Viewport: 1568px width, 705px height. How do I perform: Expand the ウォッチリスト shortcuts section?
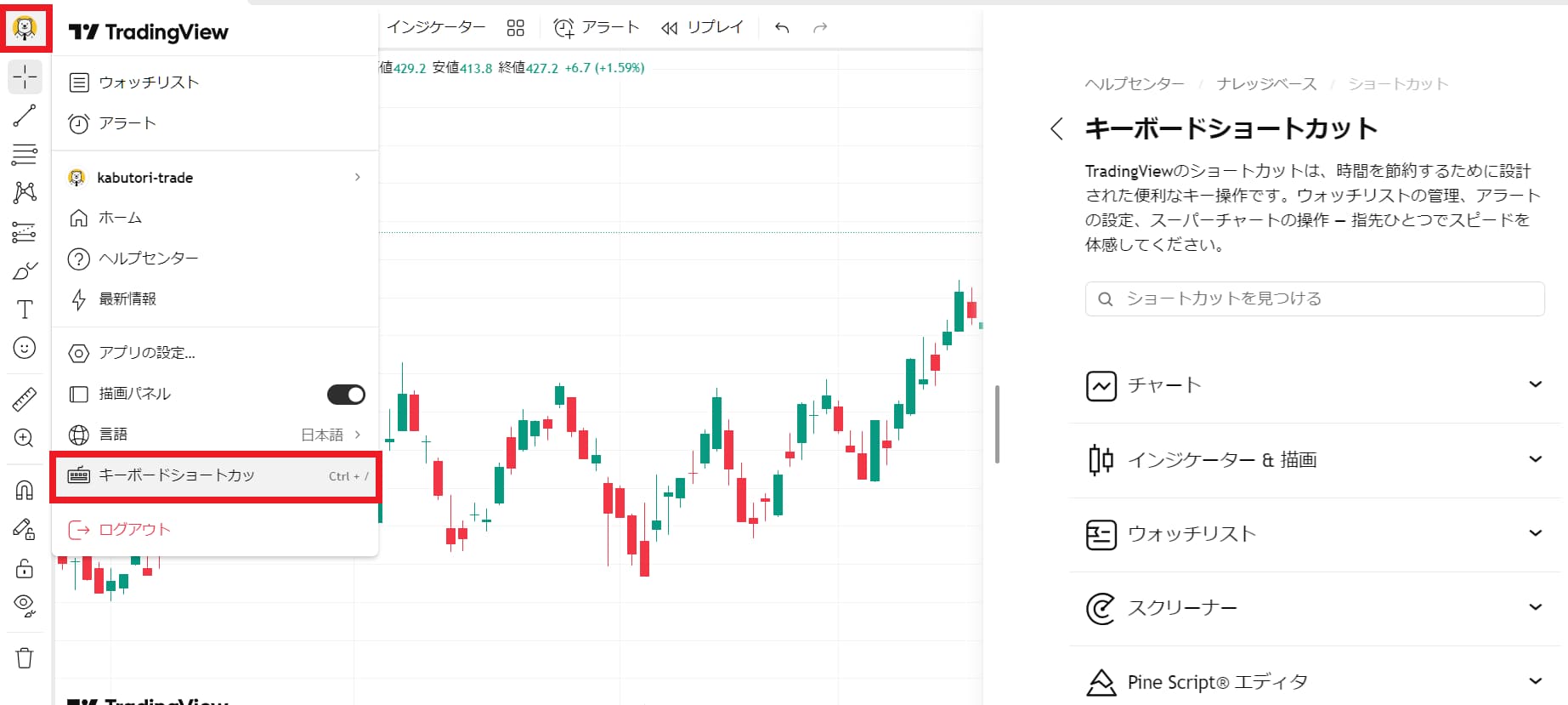[1314, 534]
